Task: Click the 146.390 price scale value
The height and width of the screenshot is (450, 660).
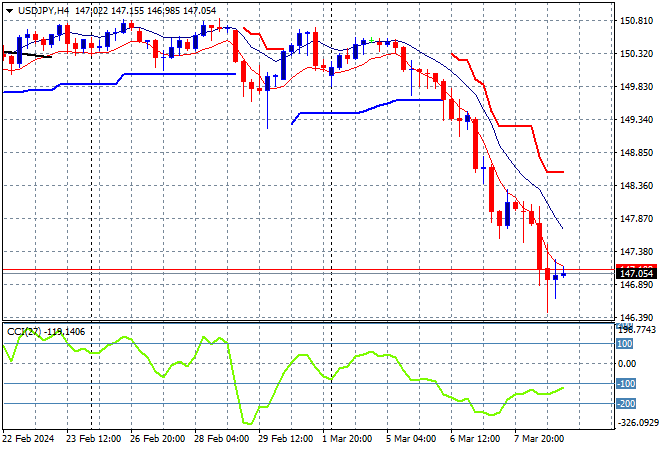Action: 636,318
